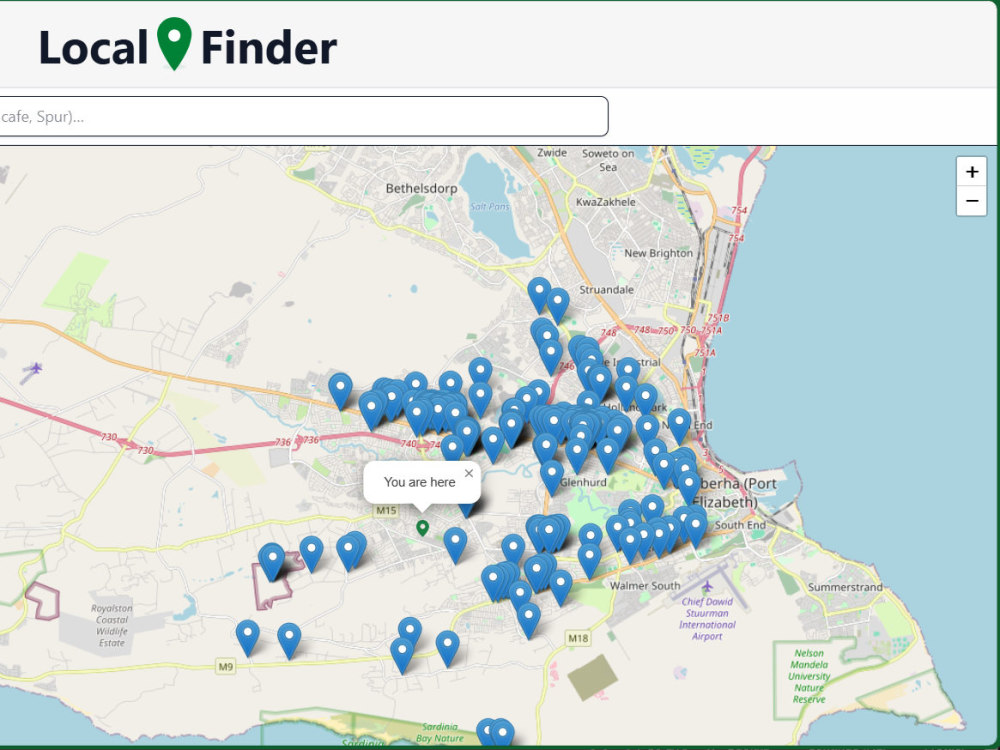The width and height of the screenshot is (1000, 750).
Task: Click the KwaZakhele map label
Action: (605, 202)
